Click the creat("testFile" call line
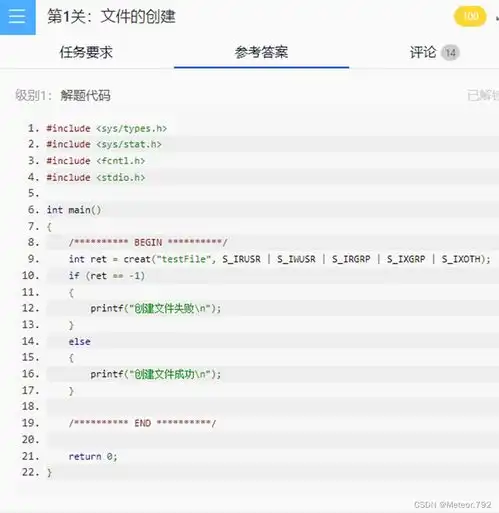The height and width of the screenshot is (513, 499). [x=280, y=259]
